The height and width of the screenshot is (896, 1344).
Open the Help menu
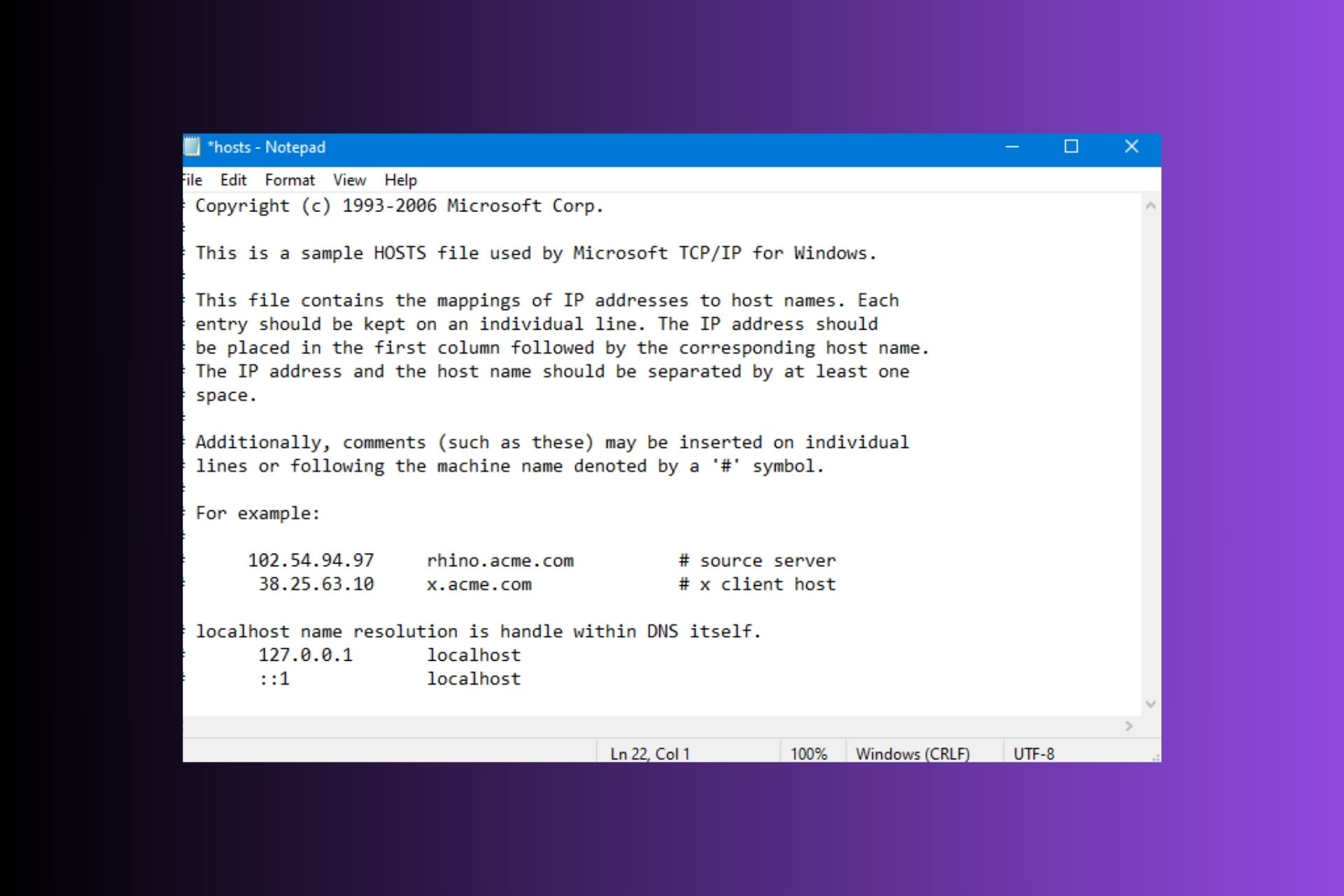[x=400, y=180]
